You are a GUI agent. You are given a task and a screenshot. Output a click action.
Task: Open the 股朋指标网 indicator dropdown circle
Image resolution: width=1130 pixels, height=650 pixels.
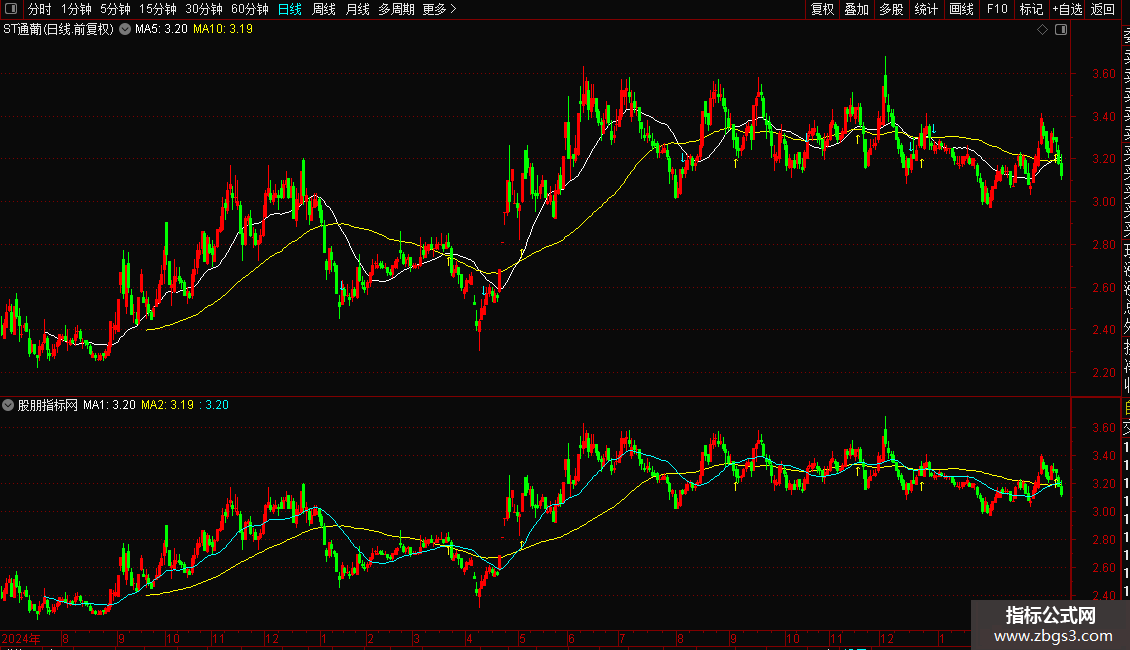[8, 405]
